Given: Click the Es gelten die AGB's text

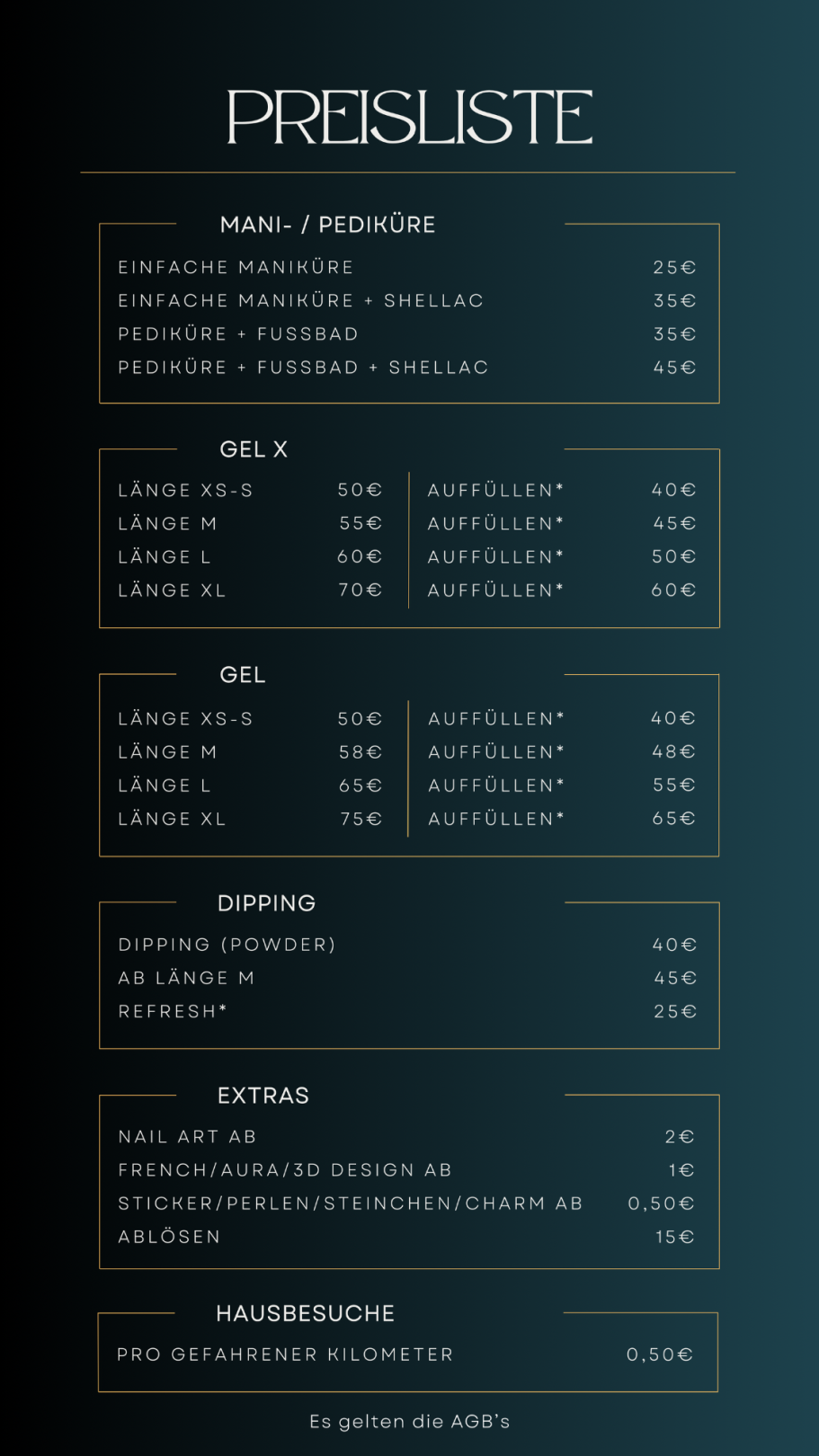Looking at the screenshot, I should pos(410,1422).
